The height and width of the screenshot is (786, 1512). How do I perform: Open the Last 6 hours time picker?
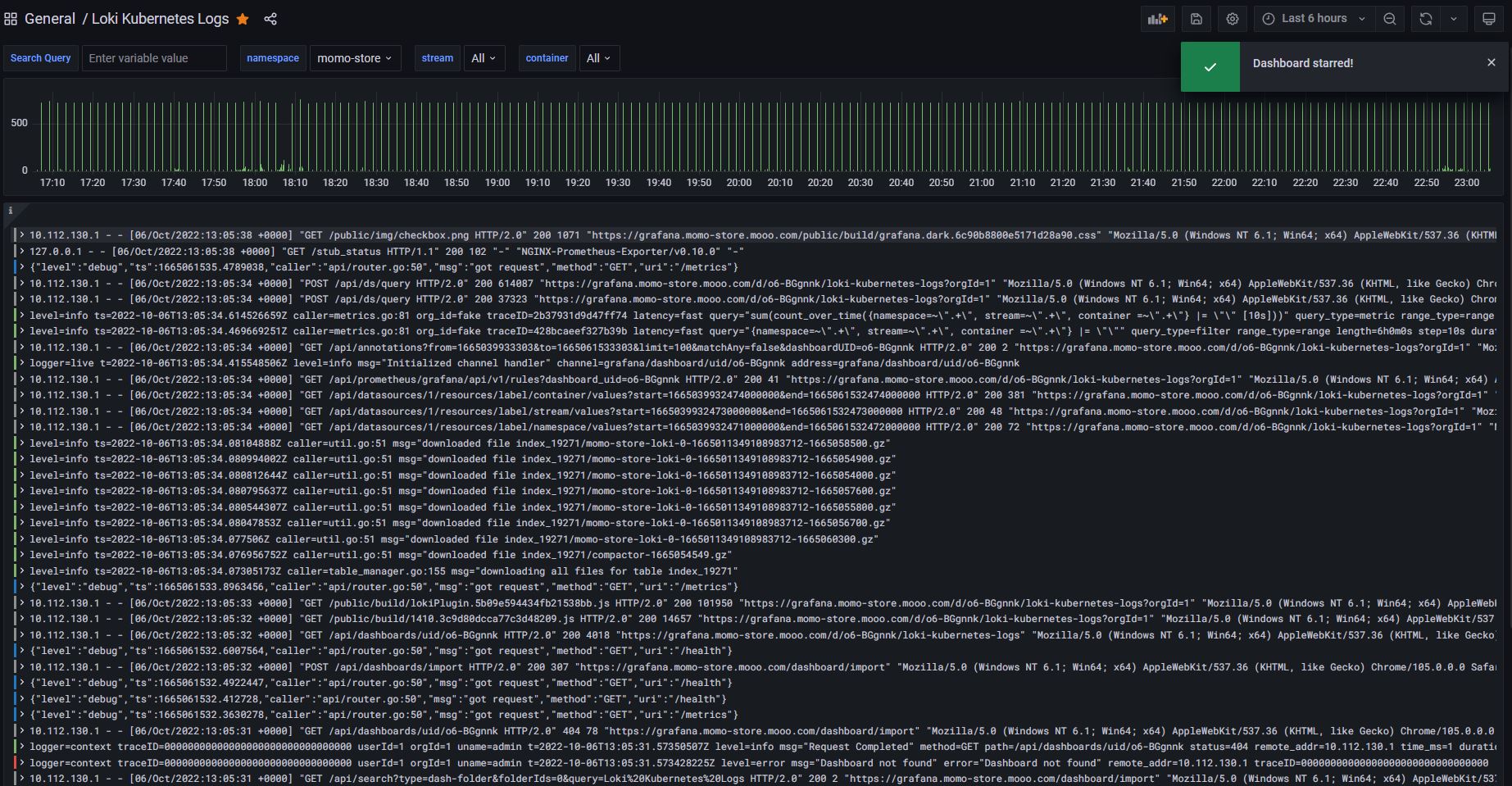(x=1312, y=18)
